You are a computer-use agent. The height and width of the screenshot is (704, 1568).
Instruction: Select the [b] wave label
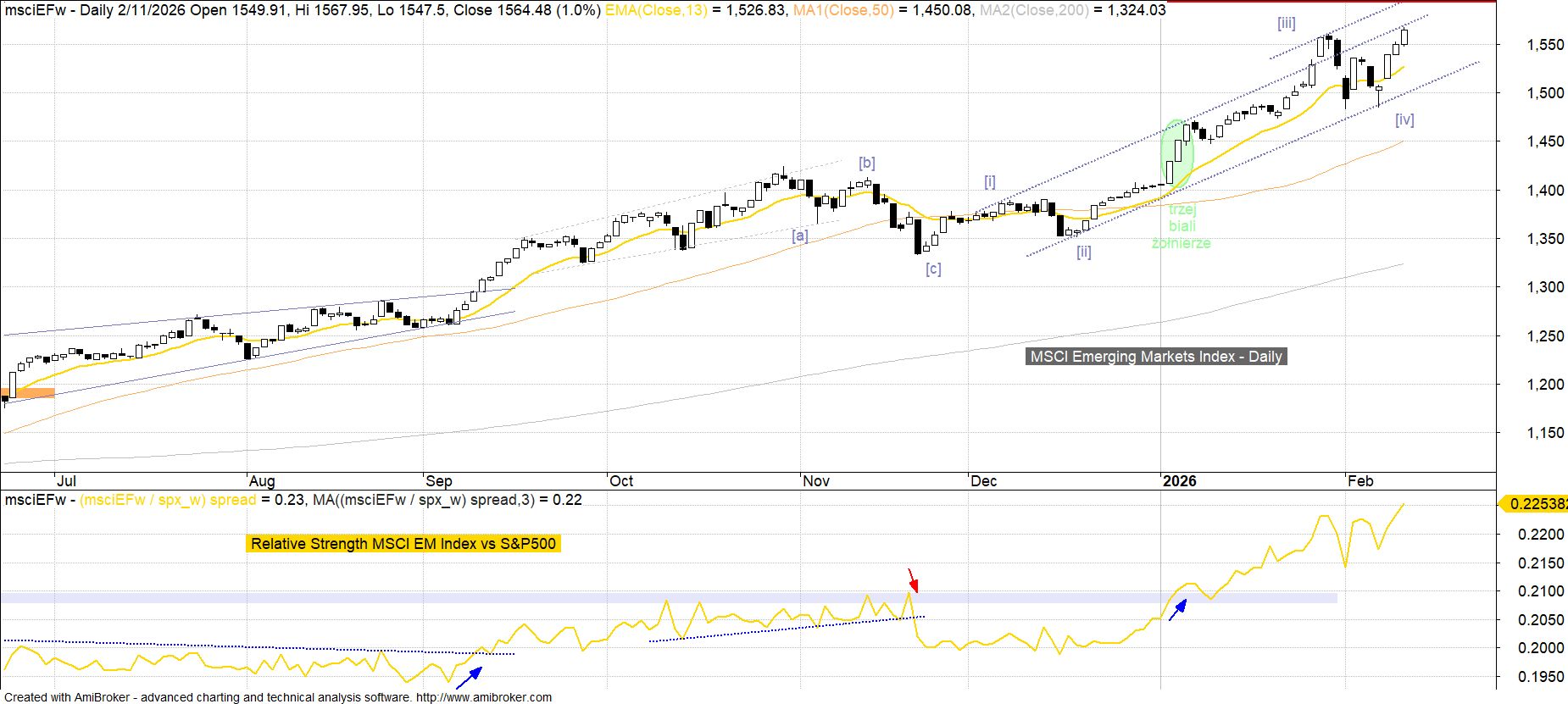click(866, 163)
